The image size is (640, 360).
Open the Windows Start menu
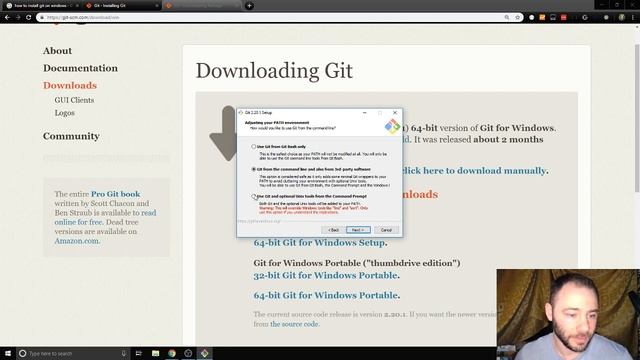click(x=8, y=353)
